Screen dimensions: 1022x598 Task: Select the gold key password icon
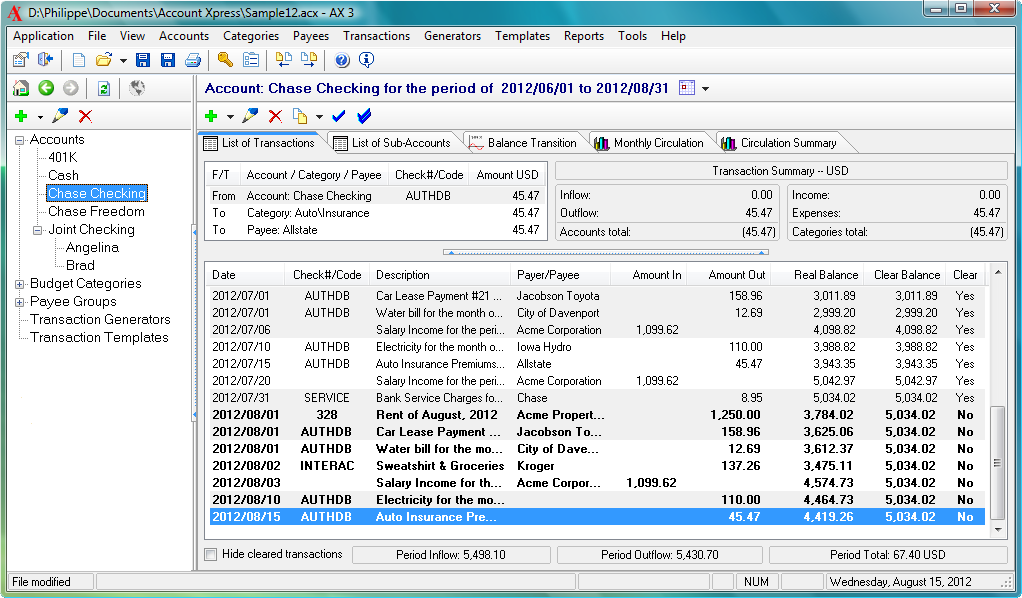click(x=223, y=59)
